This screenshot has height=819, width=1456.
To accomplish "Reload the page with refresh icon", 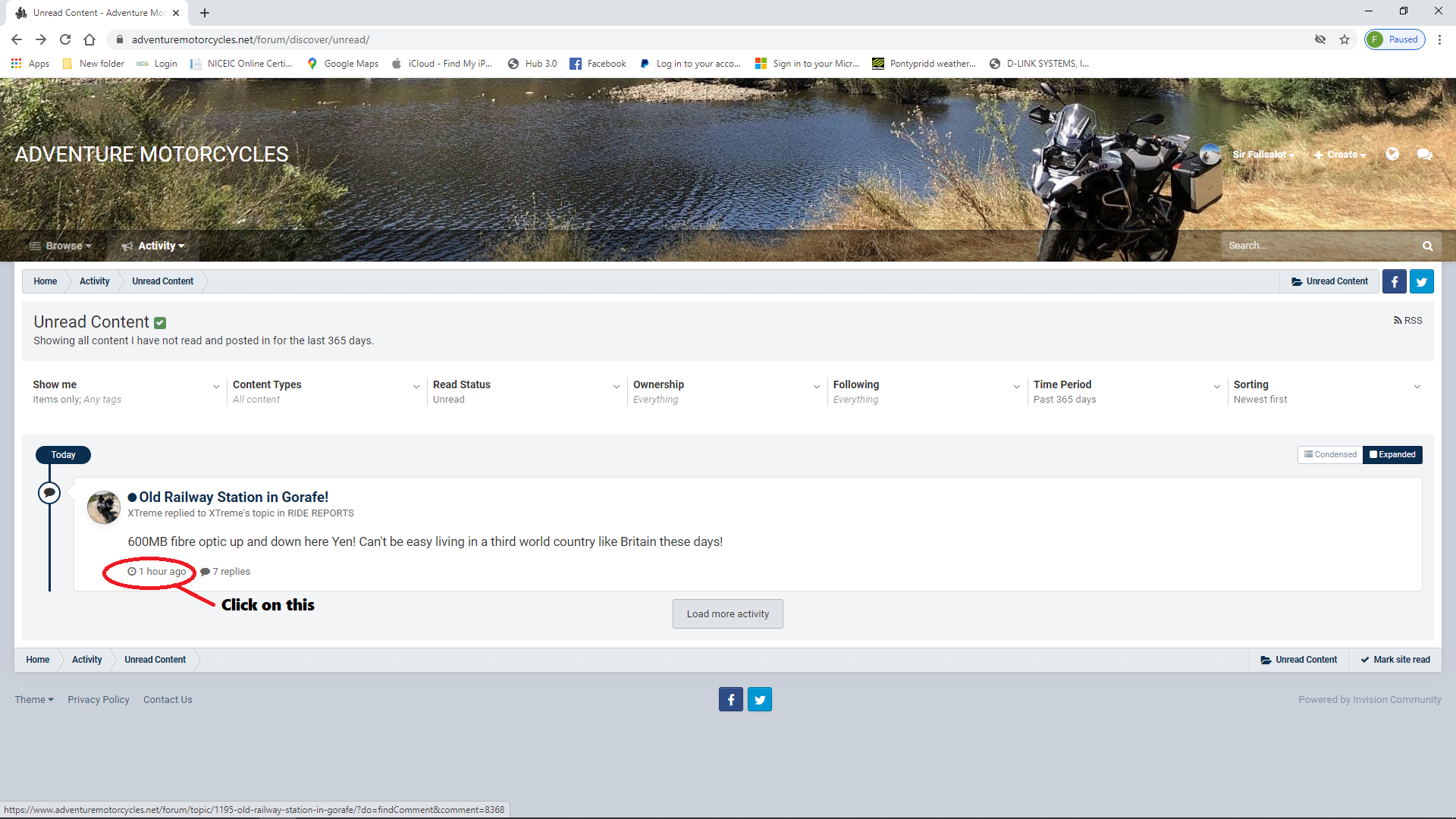I will [65, 39].
